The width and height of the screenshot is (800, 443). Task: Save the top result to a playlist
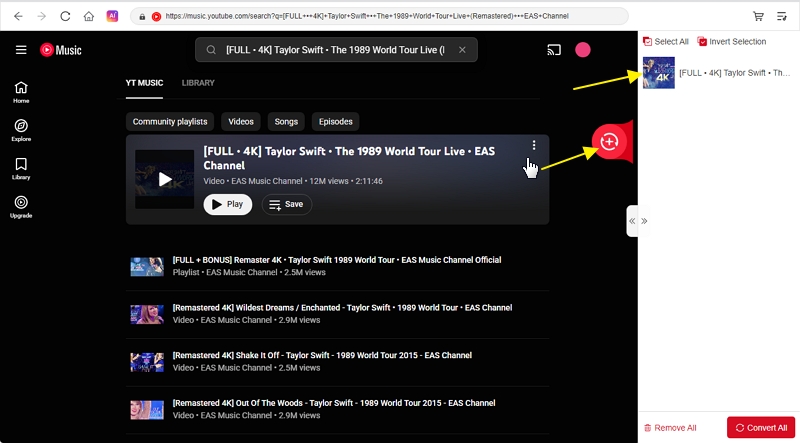click(x=287, y=204)
